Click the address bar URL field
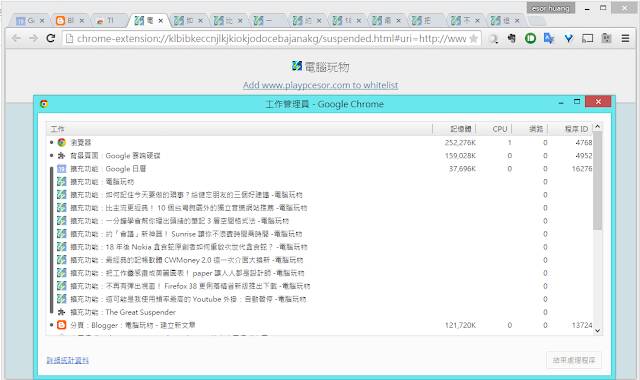Screen dimensions: 640x380 tap(271, 38)
